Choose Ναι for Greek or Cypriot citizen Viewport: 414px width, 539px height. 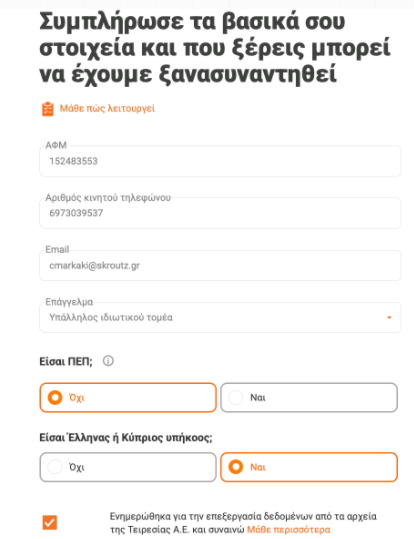coord(309,467)
